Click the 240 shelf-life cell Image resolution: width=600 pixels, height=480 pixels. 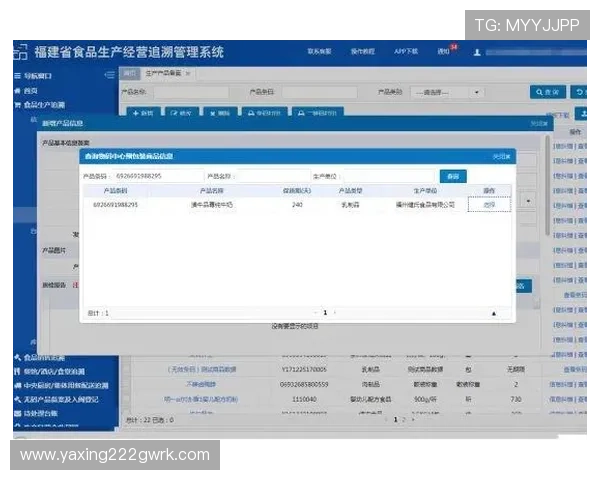tap(297, 205)
